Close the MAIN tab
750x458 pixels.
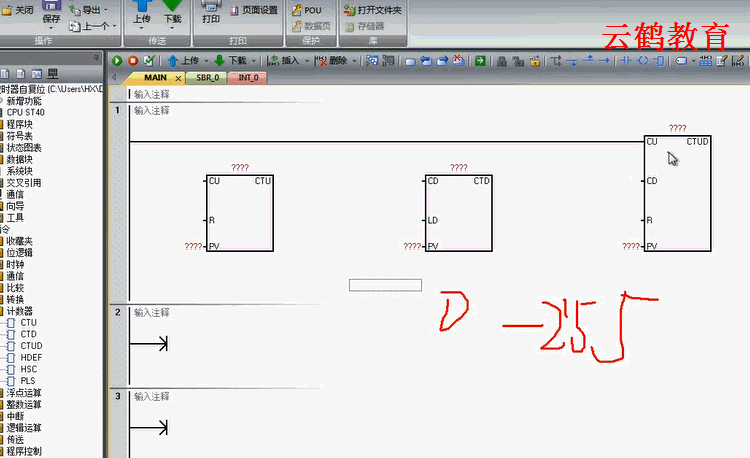178,77
